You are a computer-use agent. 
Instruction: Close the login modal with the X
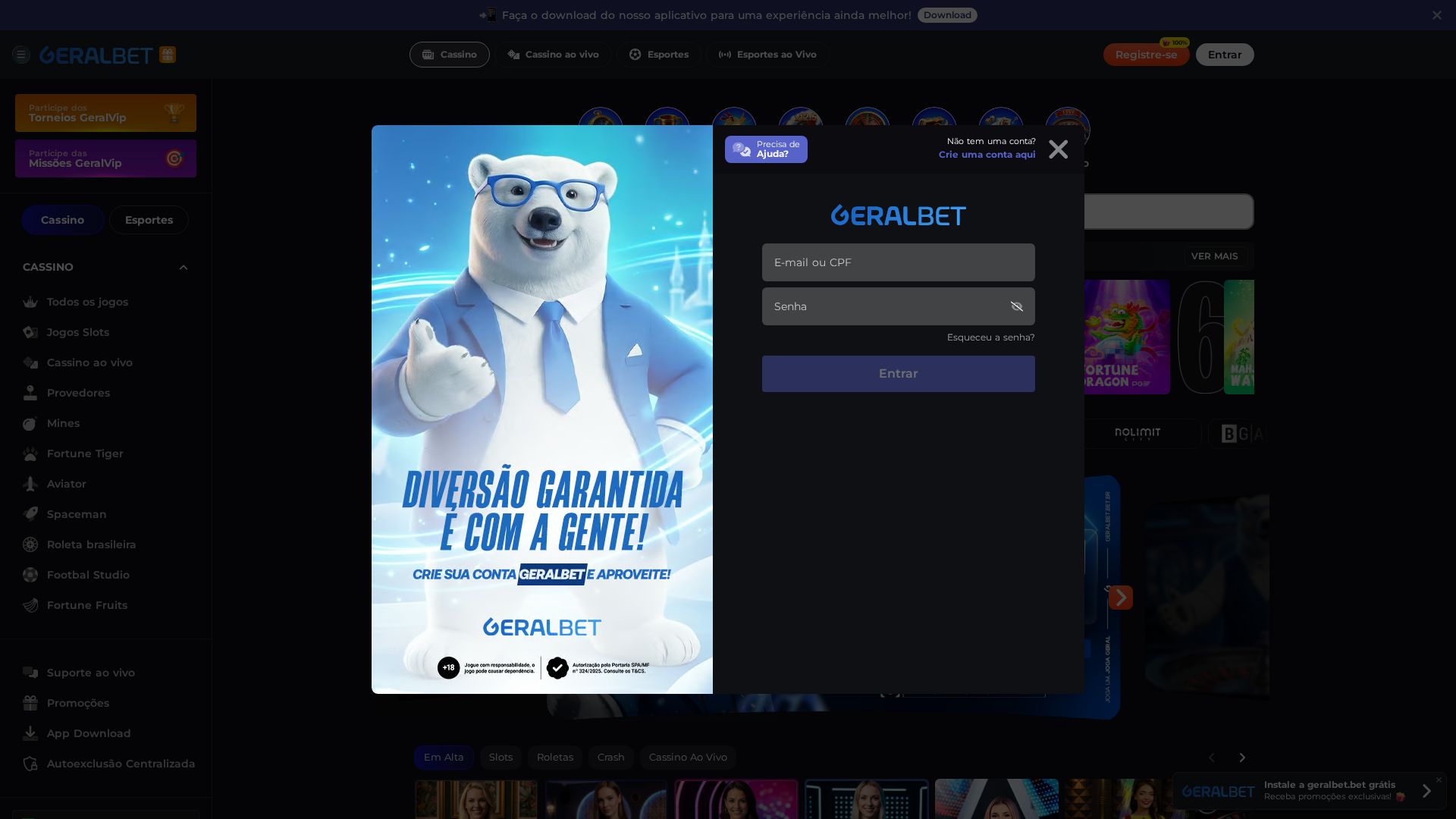pyautogui.click(x=1058, y=149)
